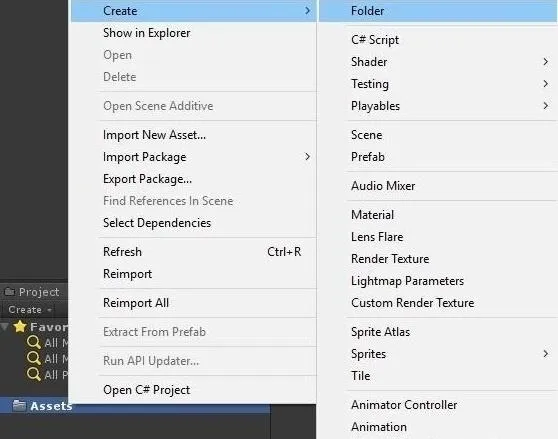Switch to the Project tab

tap(33, 292)
